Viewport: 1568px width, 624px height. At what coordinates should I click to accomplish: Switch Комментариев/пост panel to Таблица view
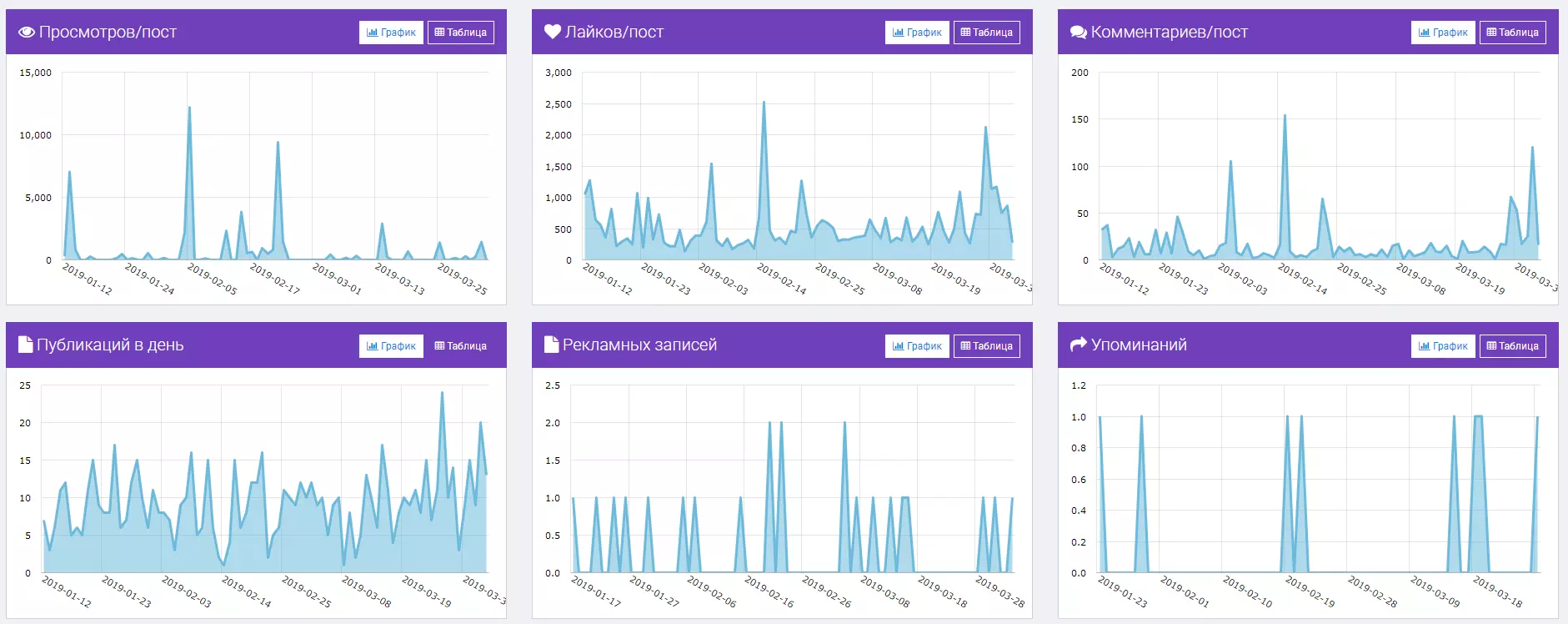coord(1513,33)
